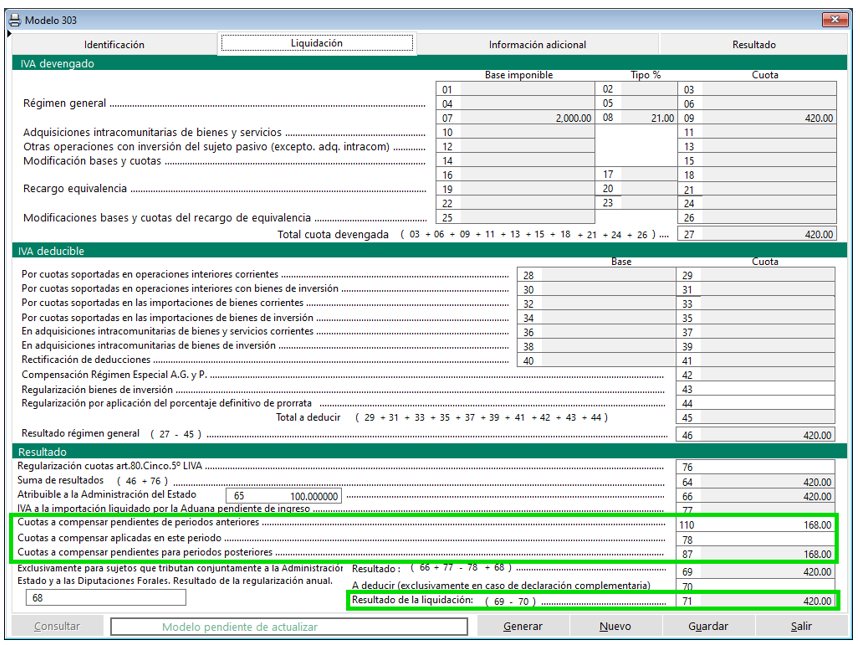Click recargo equivalencia cuota field 18
The width and height of the screenshot is (860, 646).
757,175
